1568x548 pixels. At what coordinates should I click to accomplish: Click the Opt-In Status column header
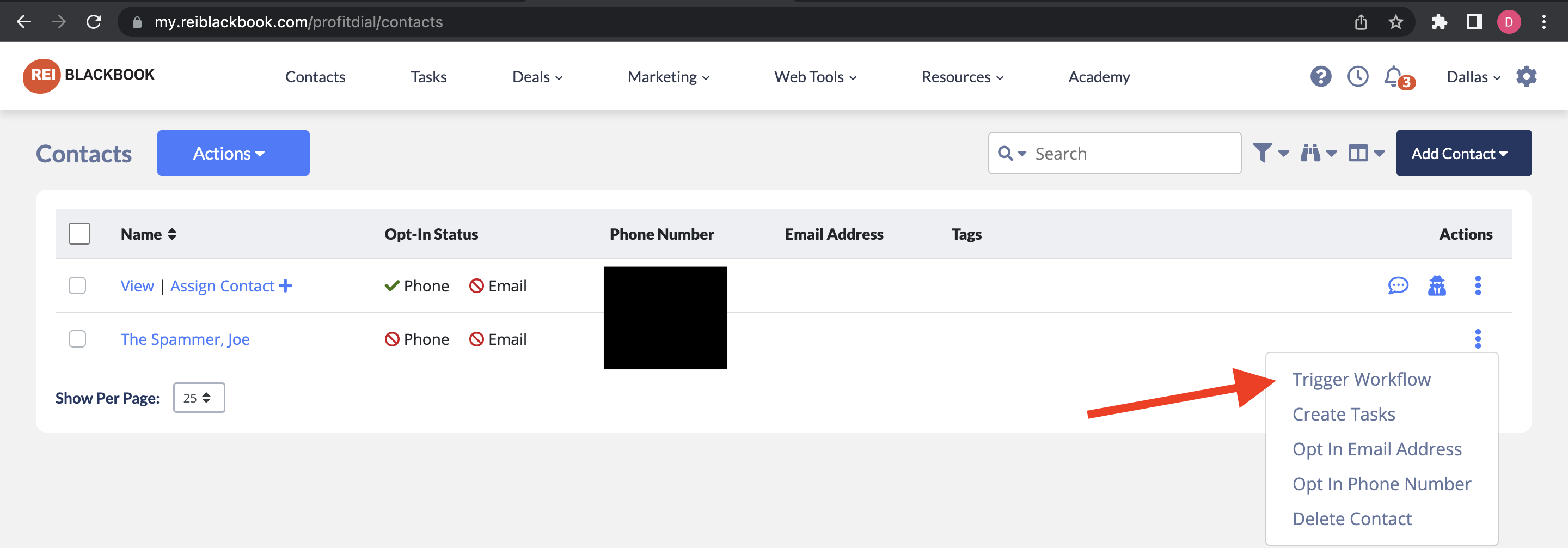coord(431,234)
